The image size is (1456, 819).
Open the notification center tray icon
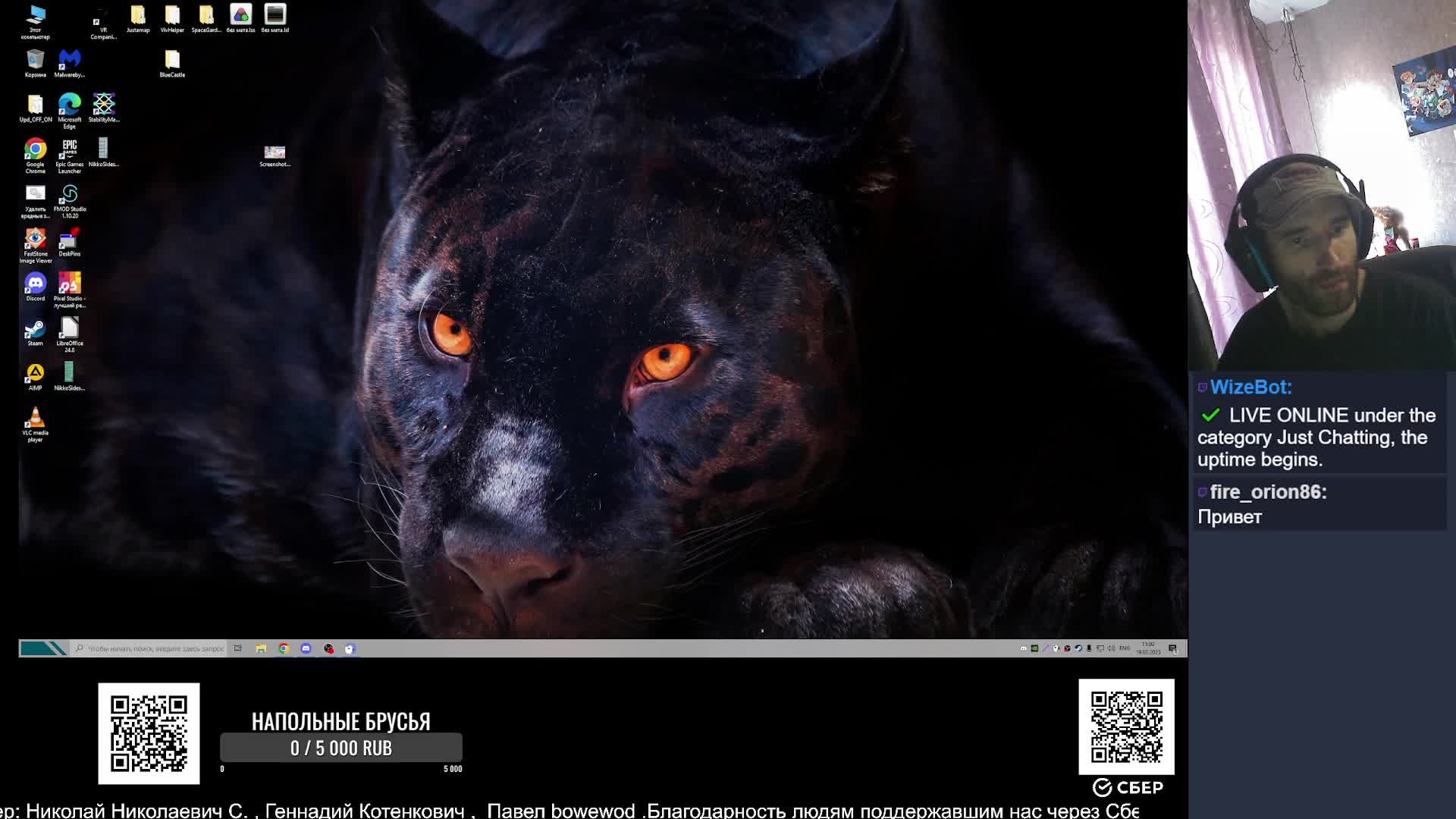click(1173, 648)
